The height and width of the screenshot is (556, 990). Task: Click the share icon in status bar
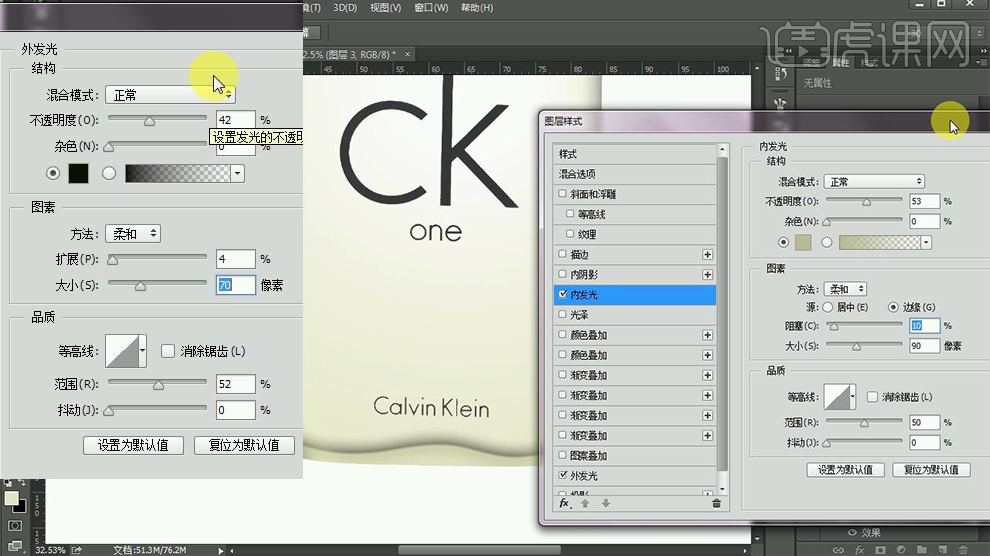[x=76, y=550]
